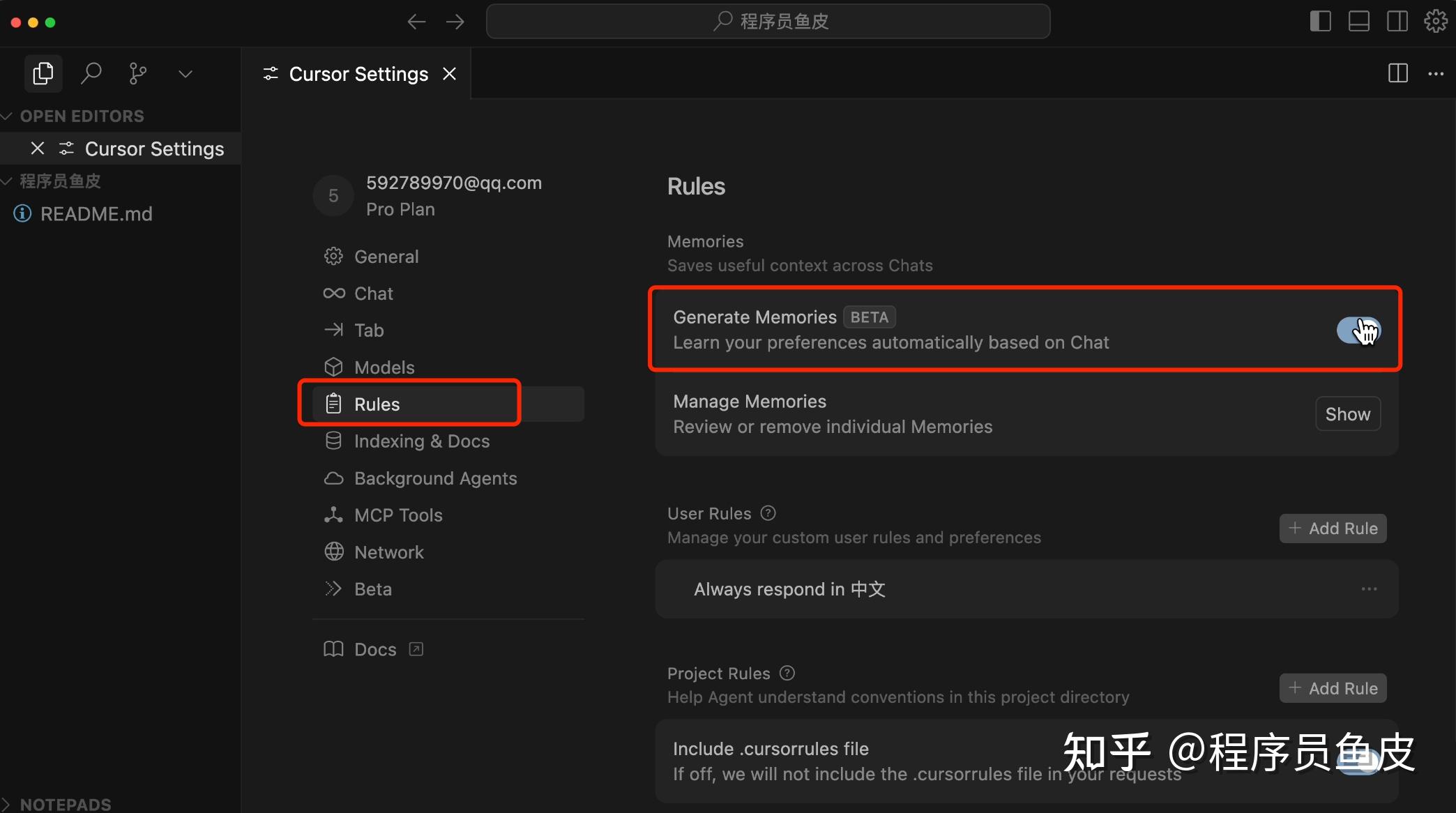Screen dimensions: 1456x813
Task: Open README.md in file tree
Action: point(96,214)
